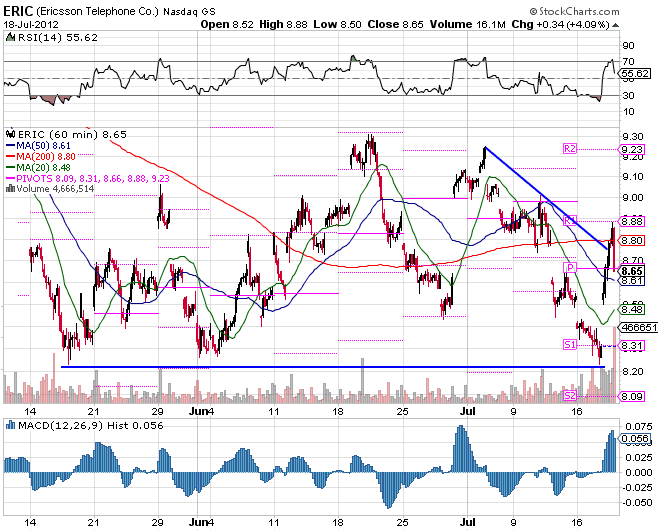Click the MACD(12,26,9) Hist 0.056 label
The width and height of the screenshot is (658, 531).
pyautogui.click(x=91, y=426)
